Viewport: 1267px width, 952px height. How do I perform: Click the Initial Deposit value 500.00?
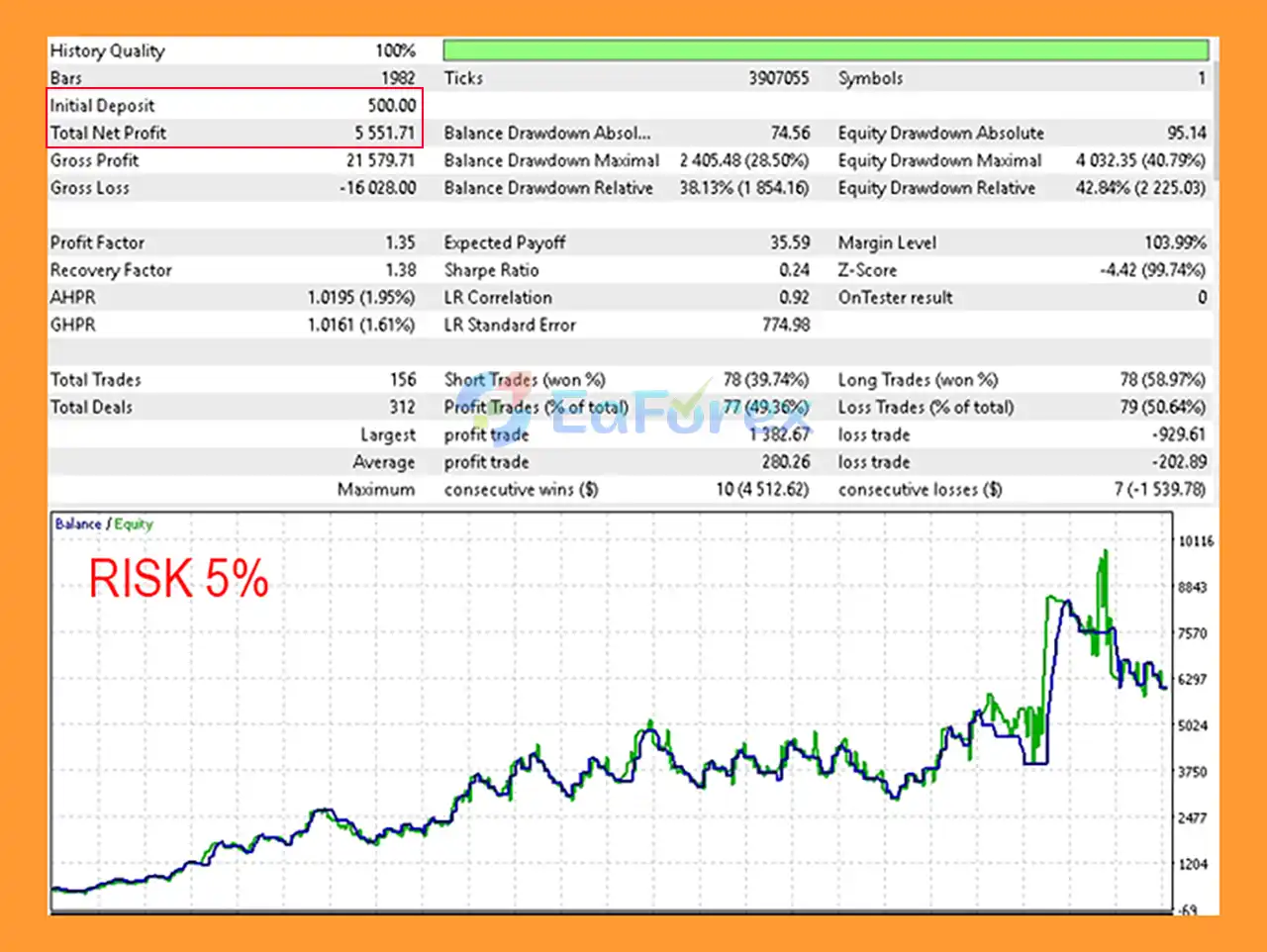click(391, 105)
